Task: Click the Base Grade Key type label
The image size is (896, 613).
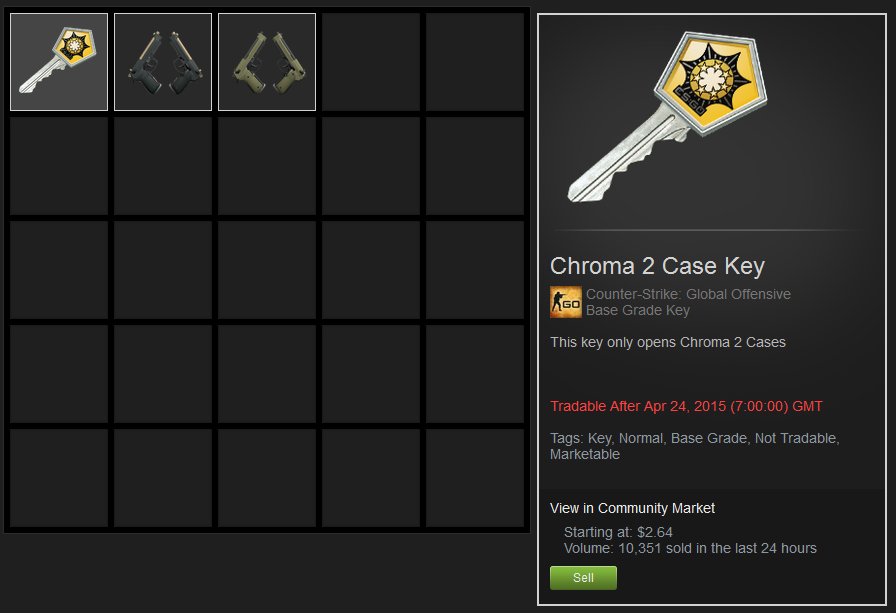Action: 638,310
